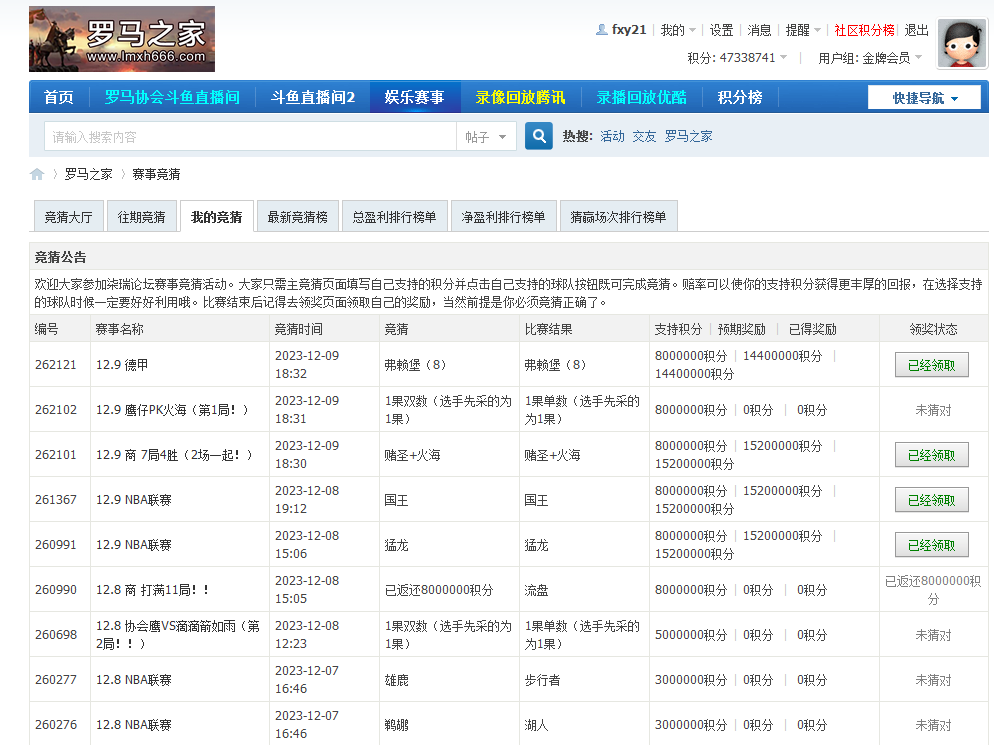Image resolution: width=994 pixels, height=745 pixels.
Task: Open the 帖子 search type dropdown
Action: (488, 135)
